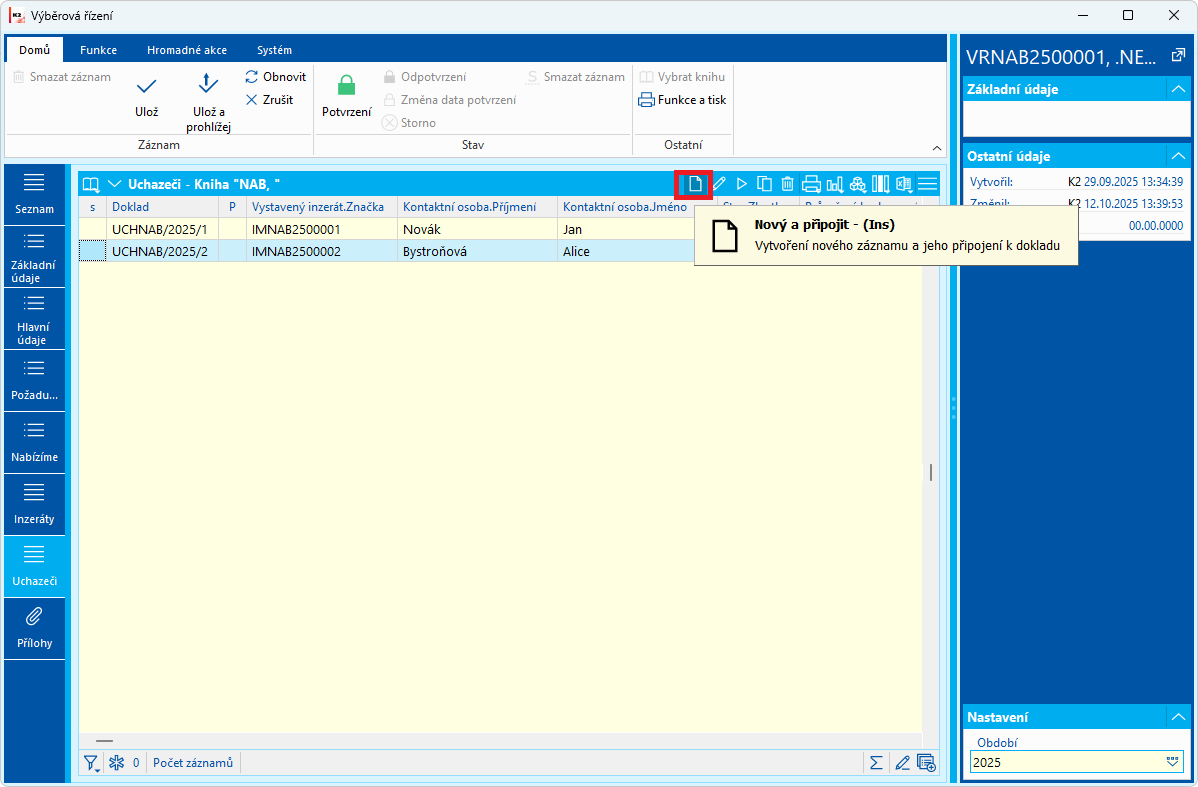Open the Základní údaje sidebar section
Image resolution: width=1198 pixels, height=787 pixels.
[x=34, y=257]
